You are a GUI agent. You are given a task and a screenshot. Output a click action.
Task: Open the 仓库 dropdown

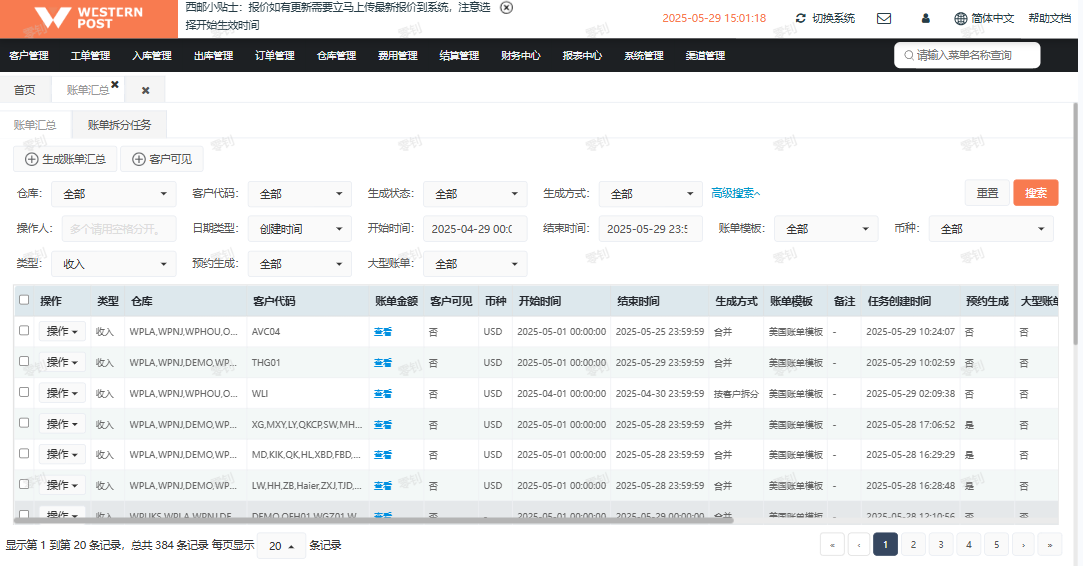(x=114, y=194)
